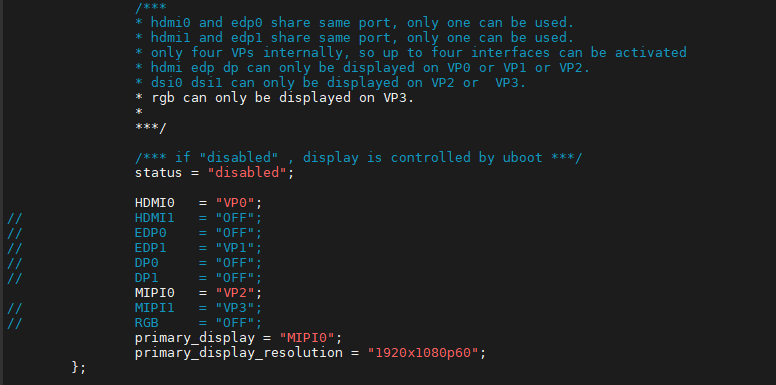Click the uboot display control comment
The height and width of the screenshot is (385, 776).
click(359, 157)
